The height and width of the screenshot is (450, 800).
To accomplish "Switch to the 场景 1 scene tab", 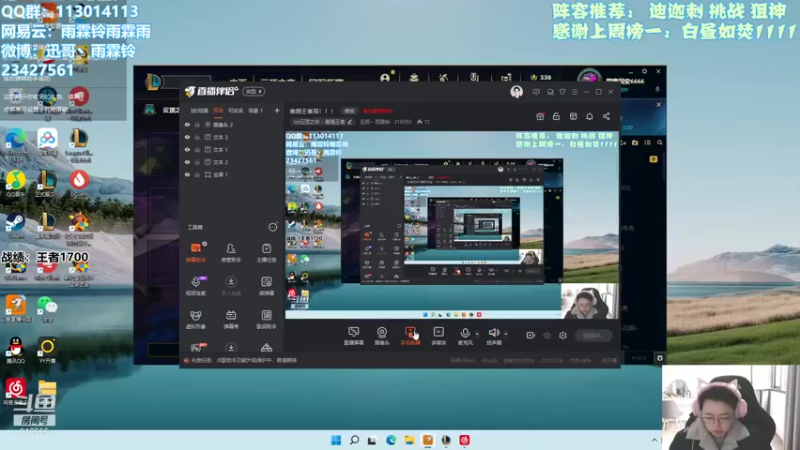I will [255, 111].
